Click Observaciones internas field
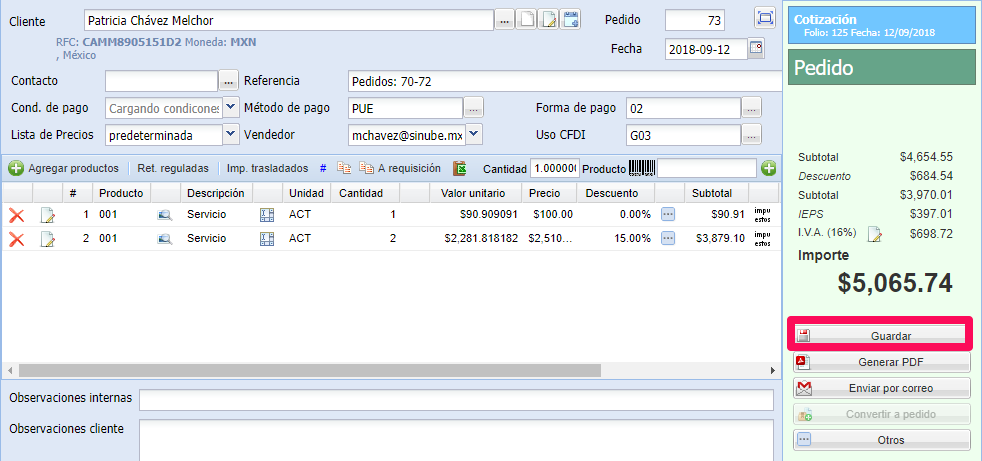 coord(457,400)
